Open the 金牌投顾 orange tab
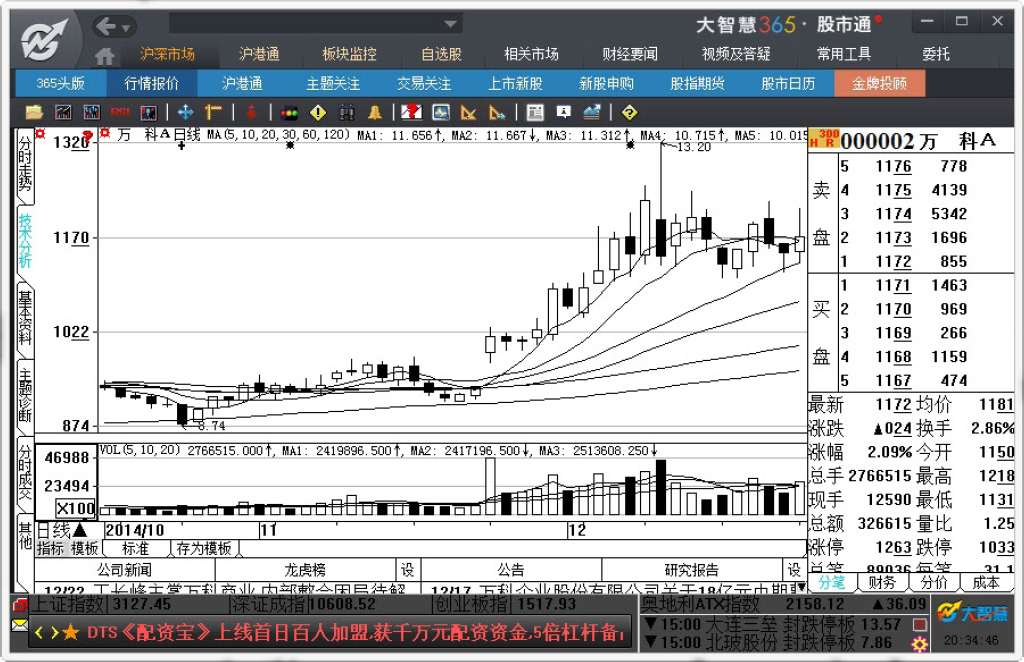1024x662 pixels. 880,84
